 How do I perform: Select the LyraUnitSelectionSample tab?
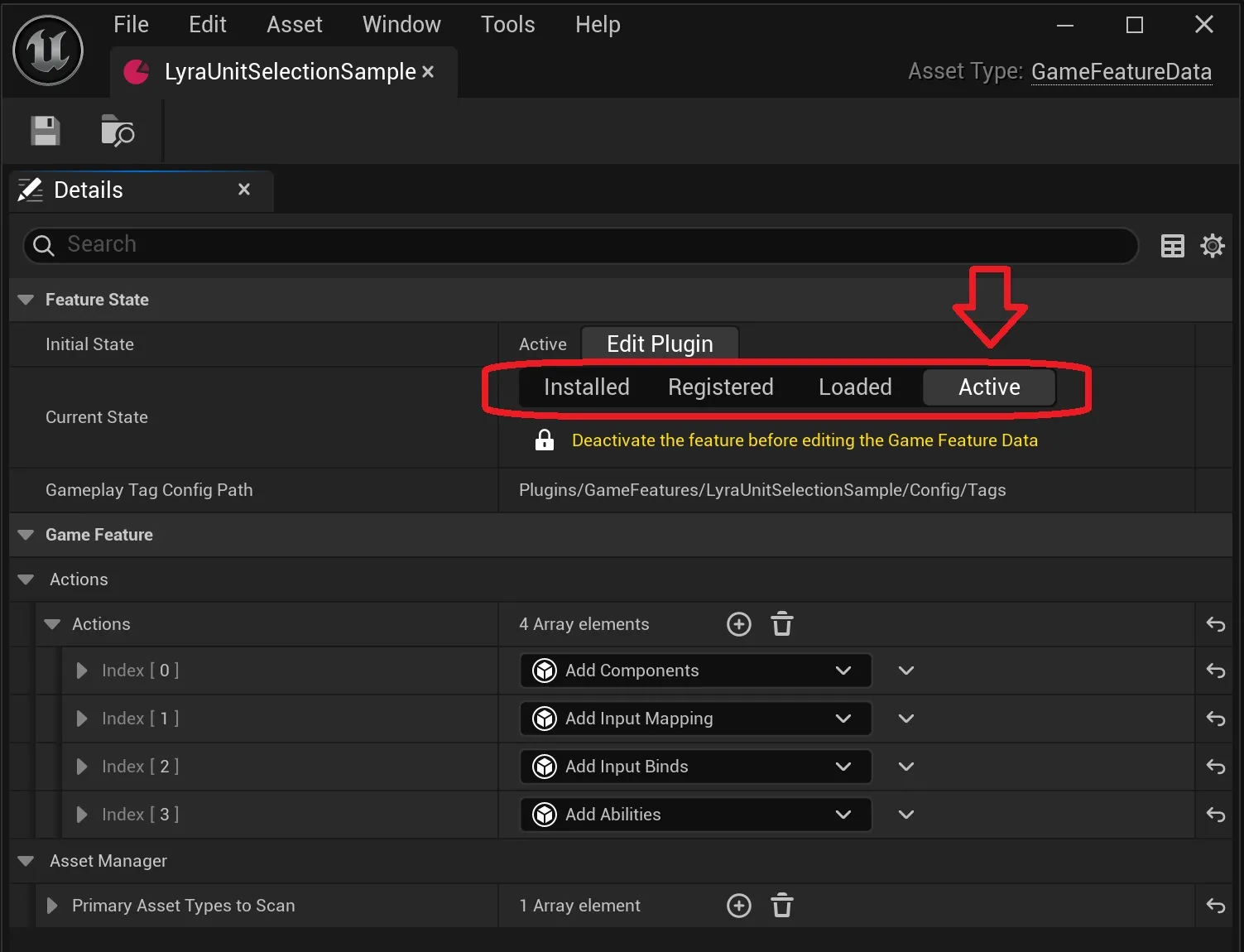click(x=284, y=72)
